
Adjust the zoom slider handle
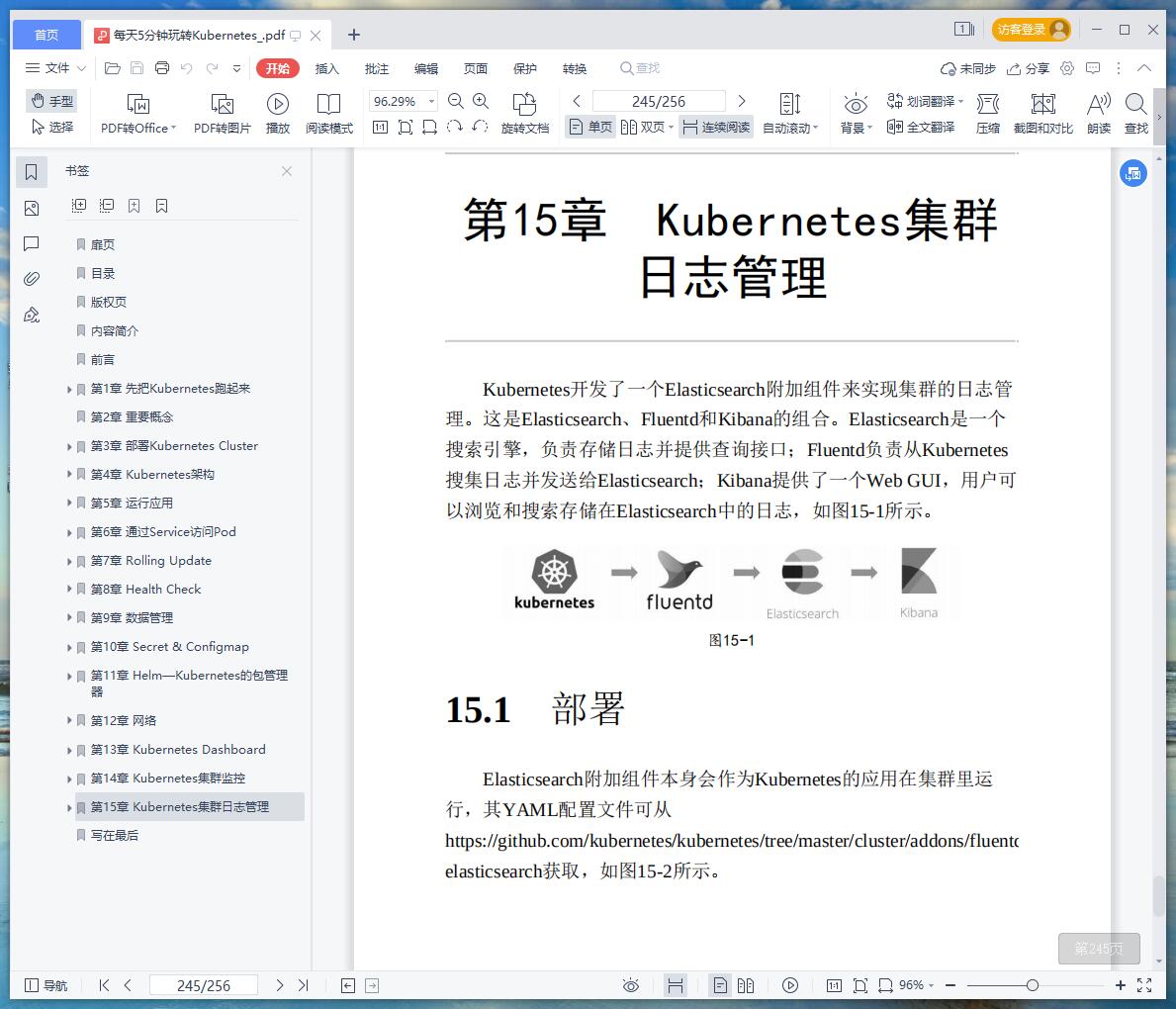coord(1032,985)
